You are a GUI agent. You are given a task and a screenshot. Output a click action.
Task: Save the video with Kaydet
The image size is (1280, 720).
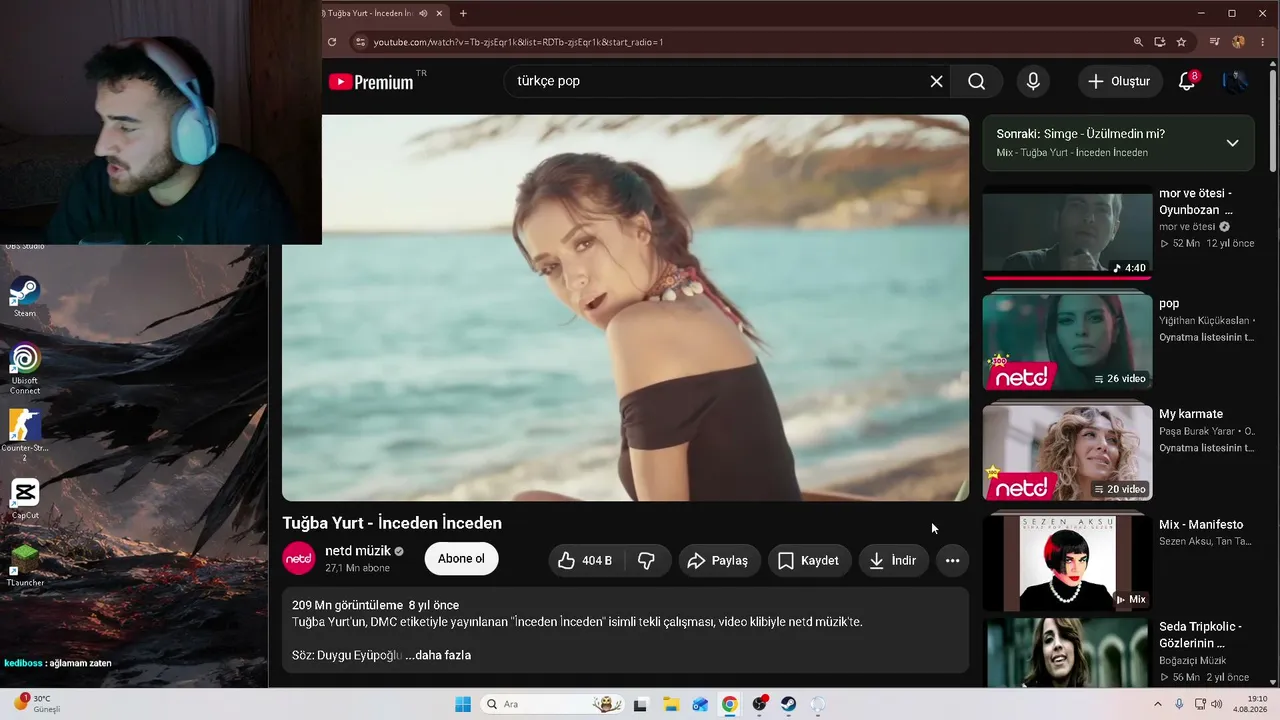(x=810, y=560)
